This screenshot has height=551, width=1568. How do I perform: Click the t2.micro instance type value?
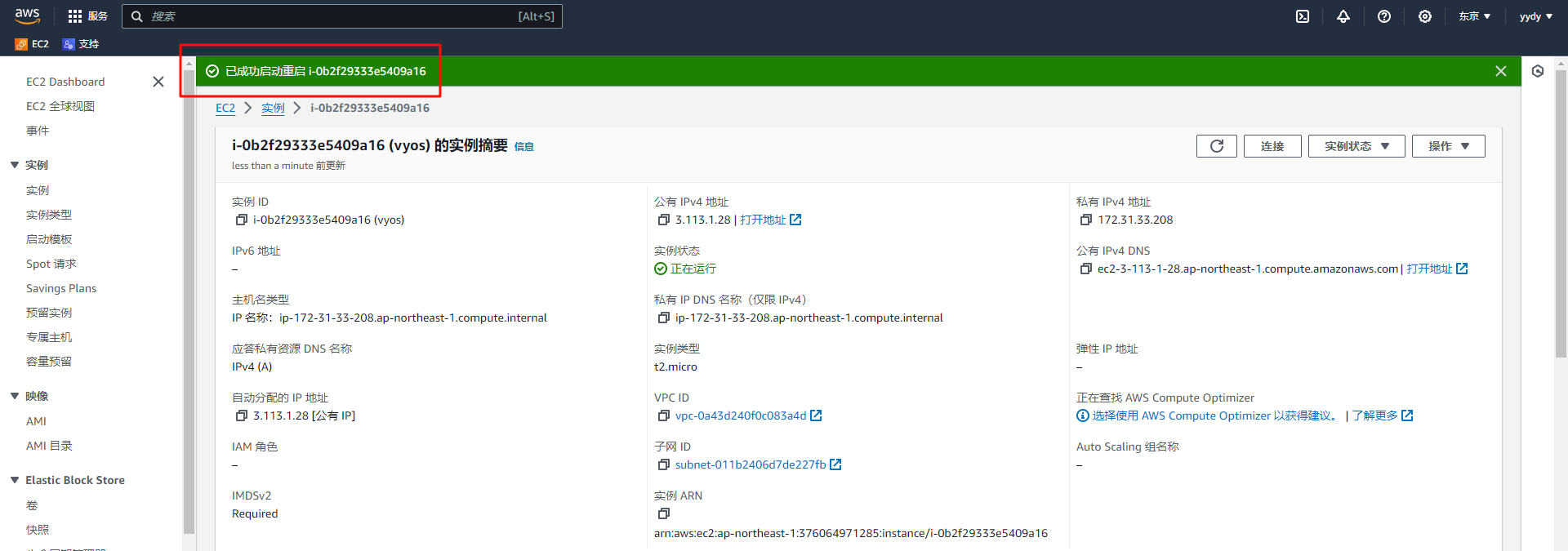tap(675, 367)
